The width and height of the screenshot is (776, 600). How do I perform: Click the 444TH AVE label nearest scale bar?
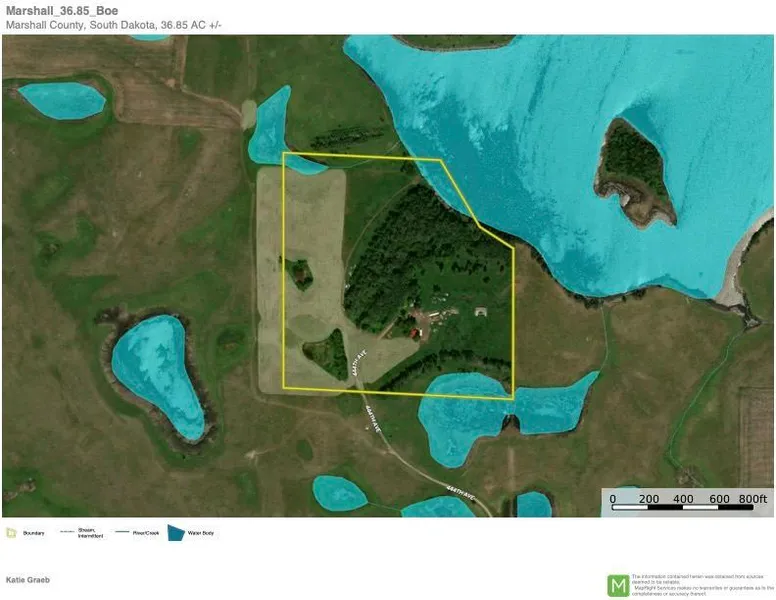(460, 488)
